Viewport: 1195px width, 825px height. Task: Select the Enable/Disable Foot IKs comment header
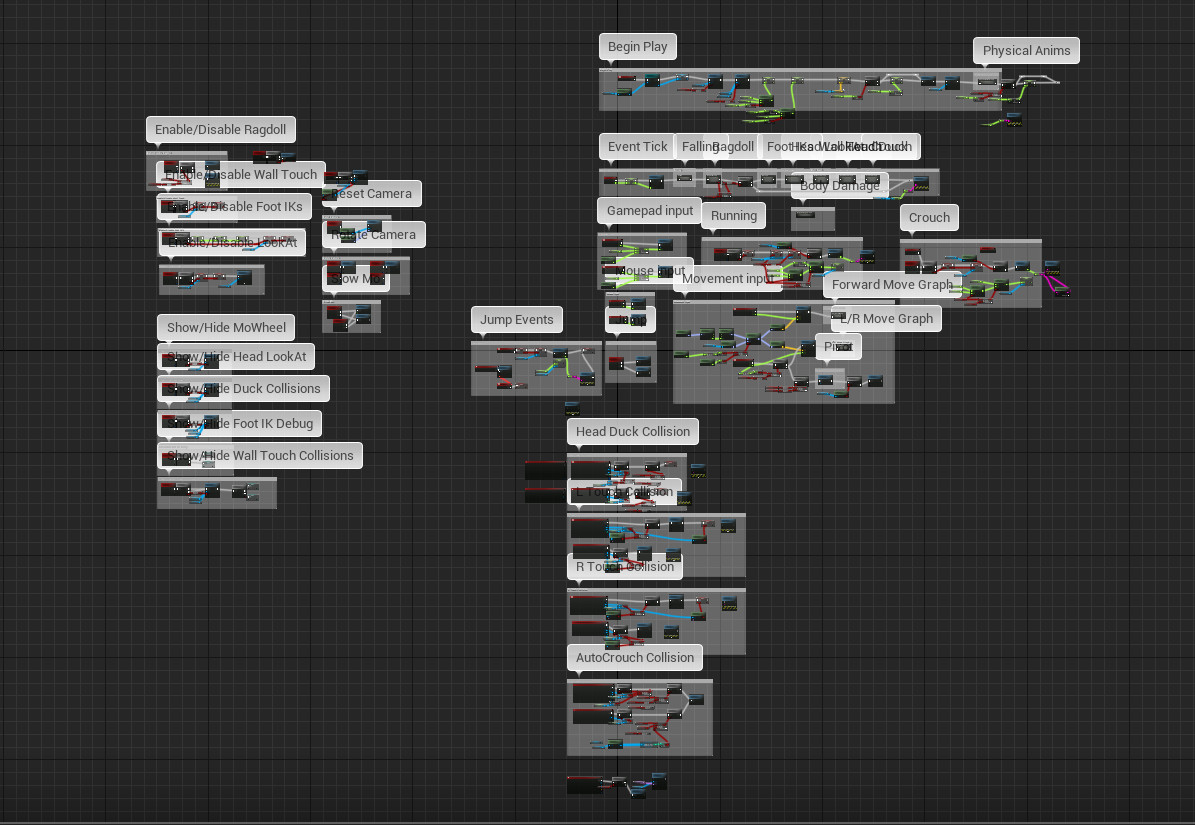[x=234, y=206]
